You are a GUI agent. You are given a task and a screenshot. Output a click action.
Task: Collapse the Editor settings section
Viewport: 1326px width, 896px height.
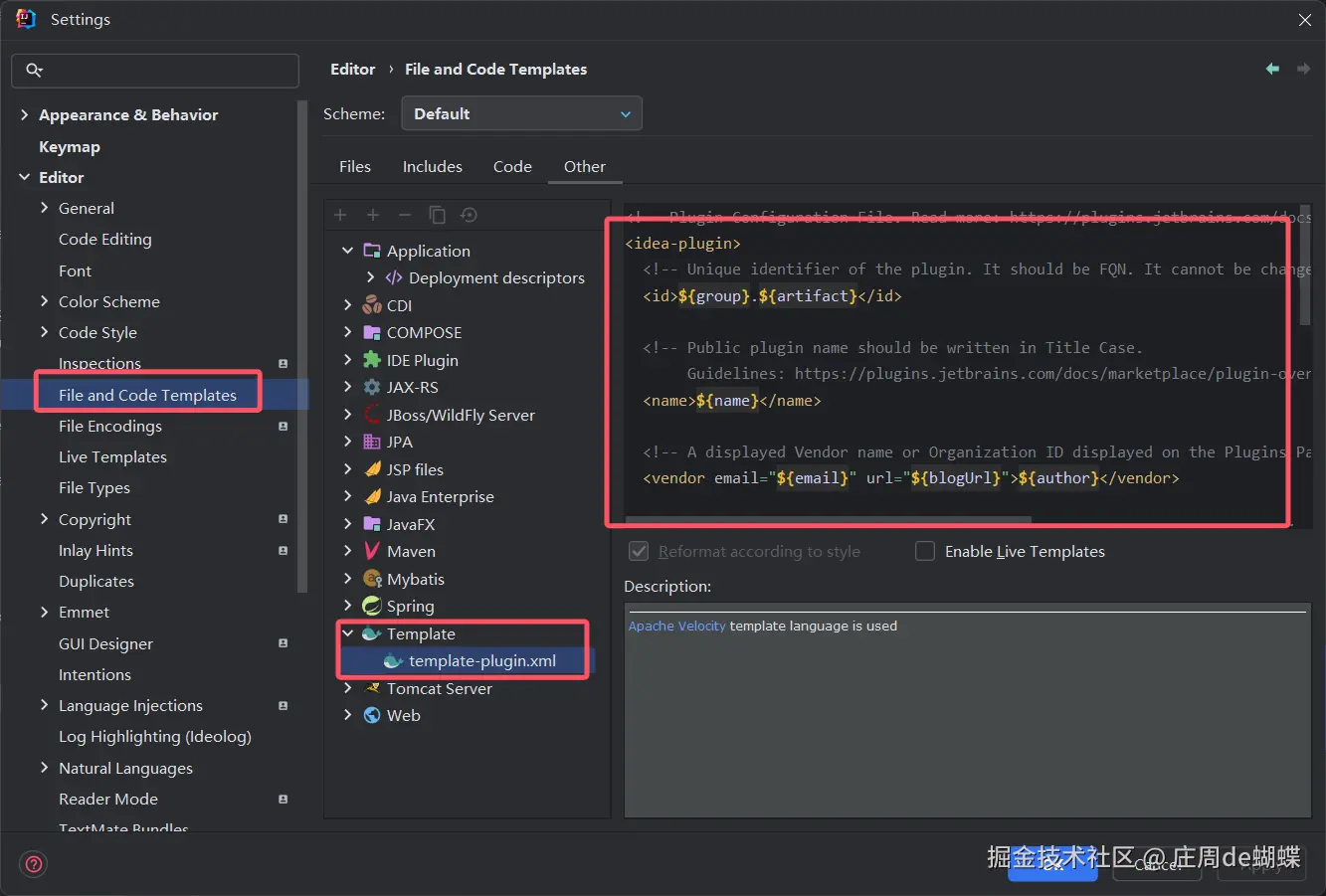point(24,177)
